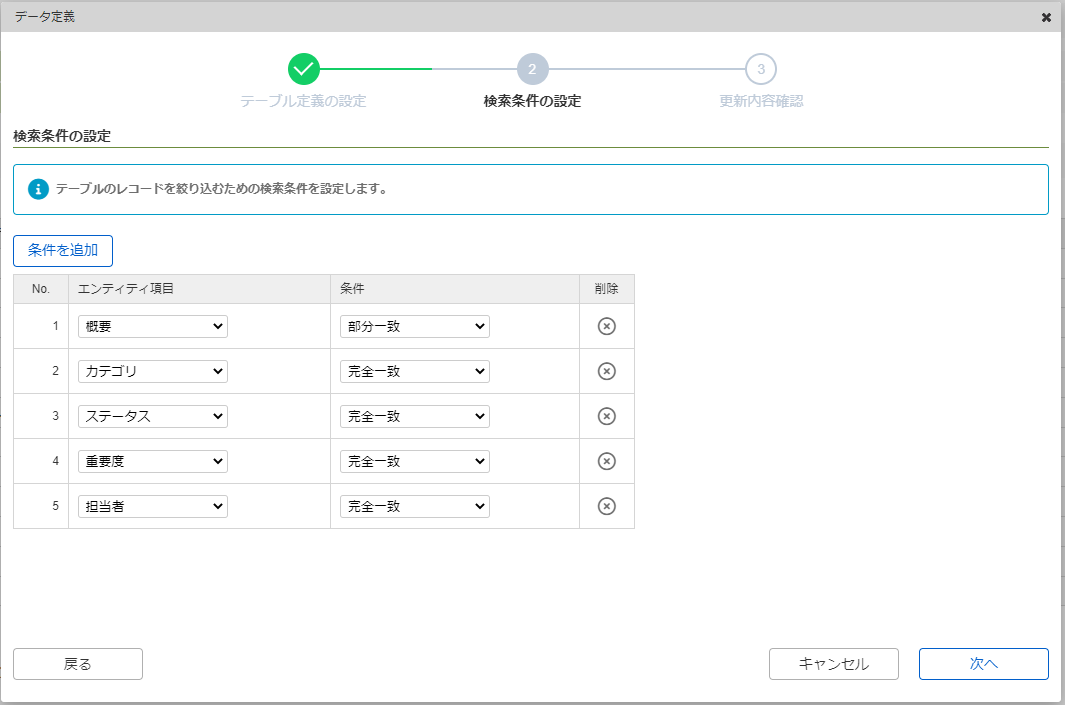Viewport: 1065px width, 705px height.
Task: Click the No. column header
Action: (x=41, y=289)
